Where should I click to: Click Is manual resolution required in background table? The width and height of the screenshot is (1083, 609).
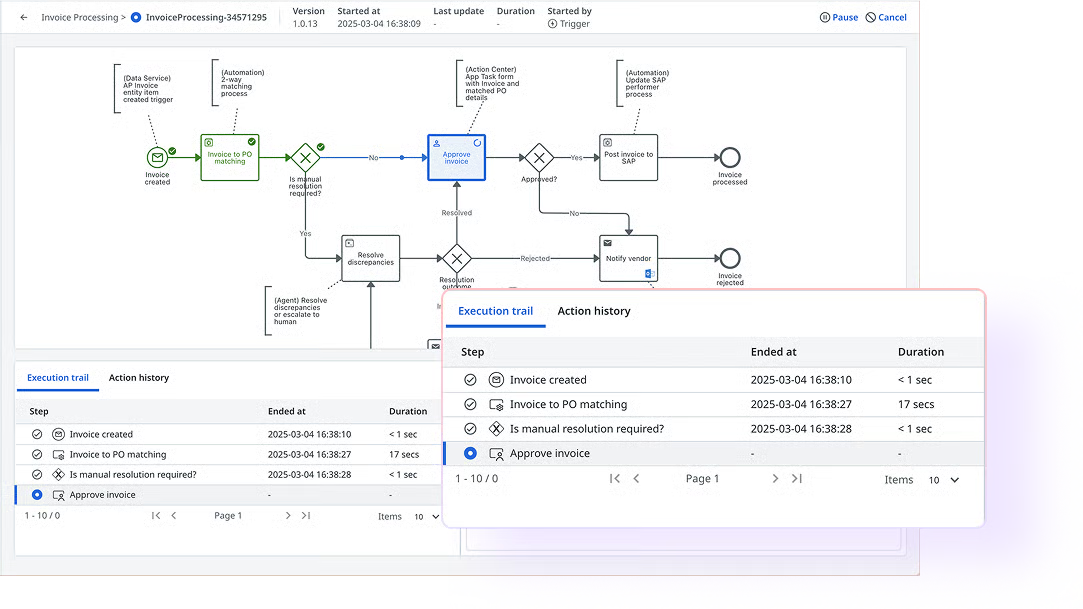click(x=228, y=474)
